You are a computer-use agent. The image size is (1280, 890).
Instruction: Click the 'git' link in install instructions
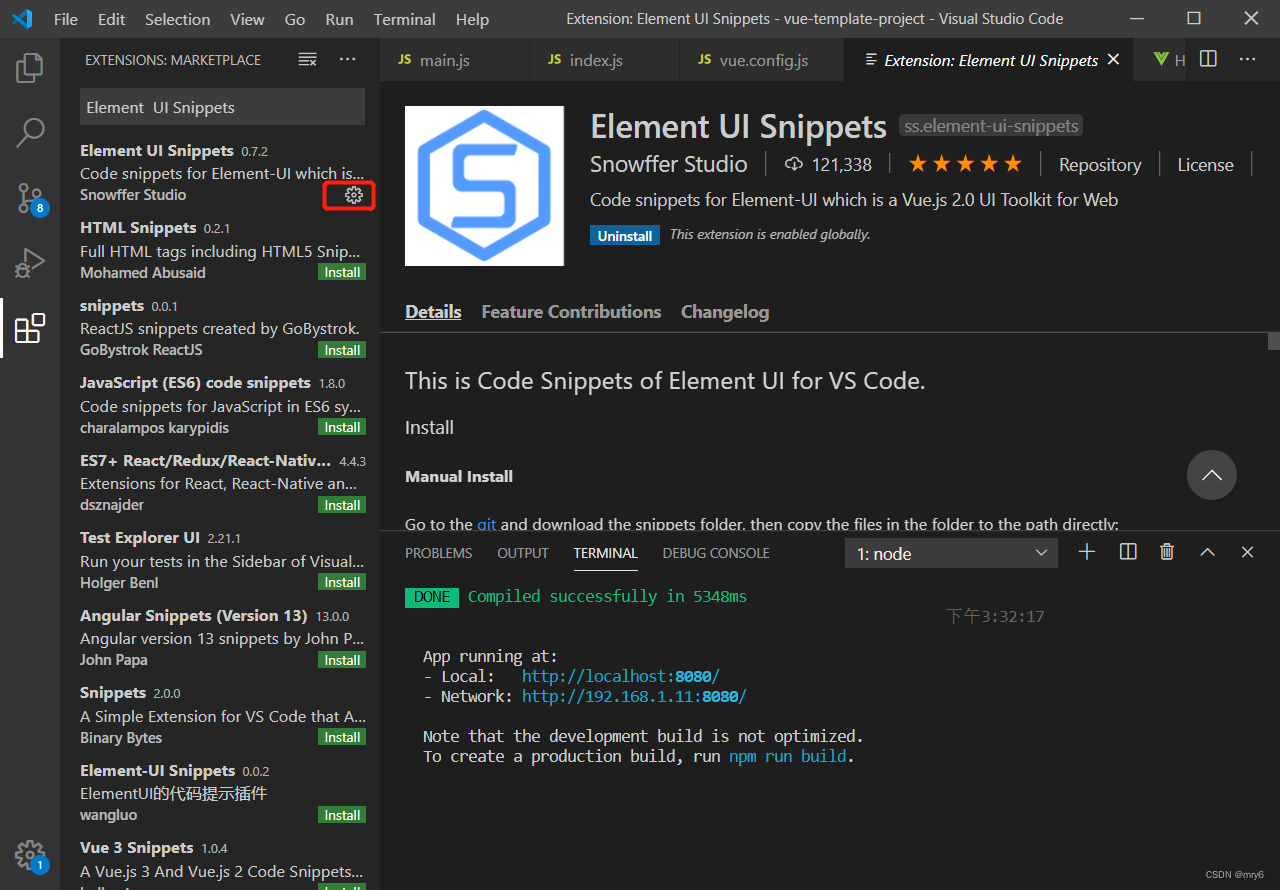tap(486, 524)
